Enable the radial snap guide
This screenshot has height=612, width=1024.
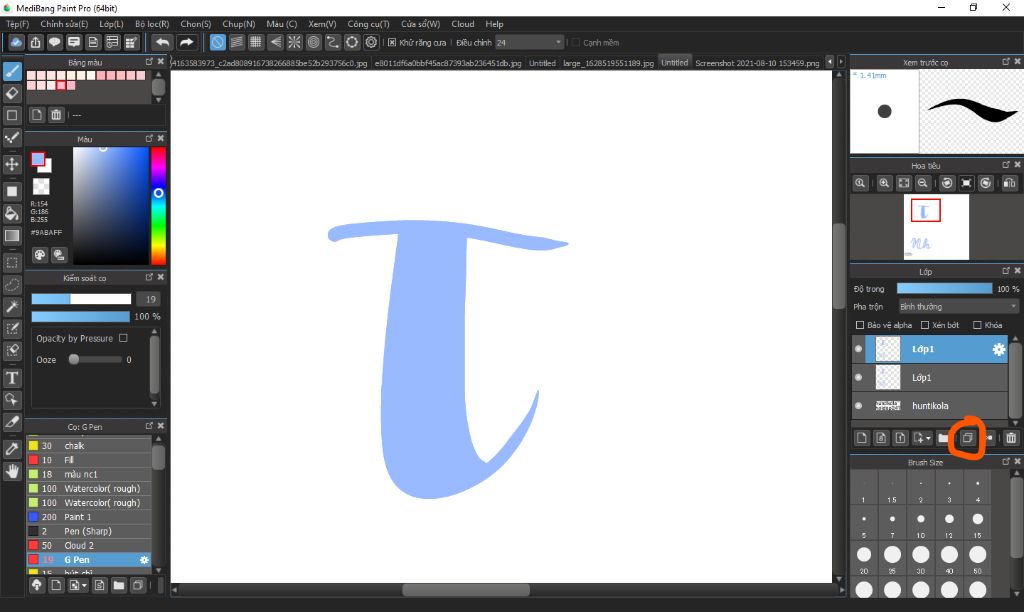coord(295,42)
